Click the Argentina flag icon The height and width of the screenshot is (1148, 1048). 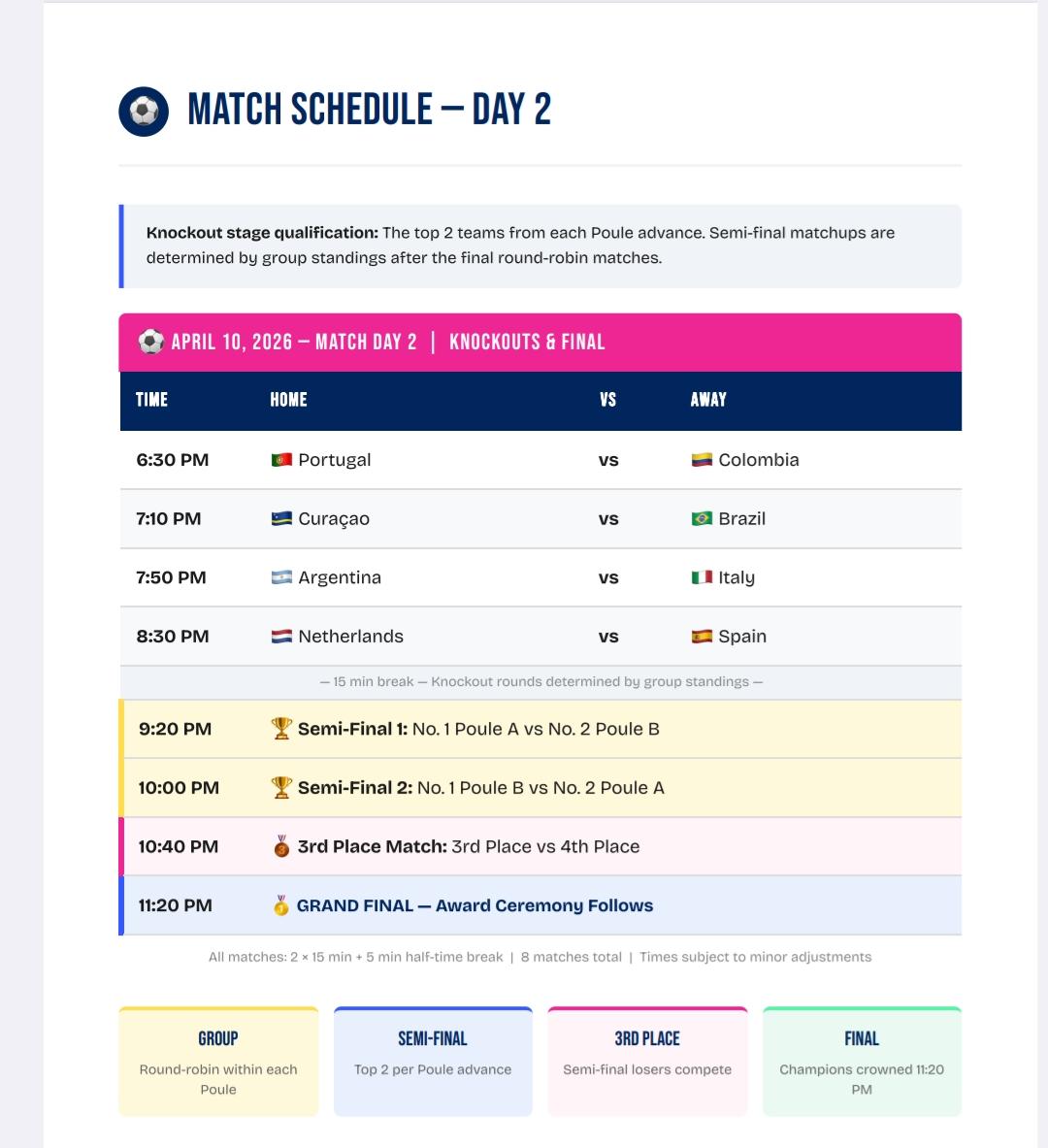[x=281, y=577]
